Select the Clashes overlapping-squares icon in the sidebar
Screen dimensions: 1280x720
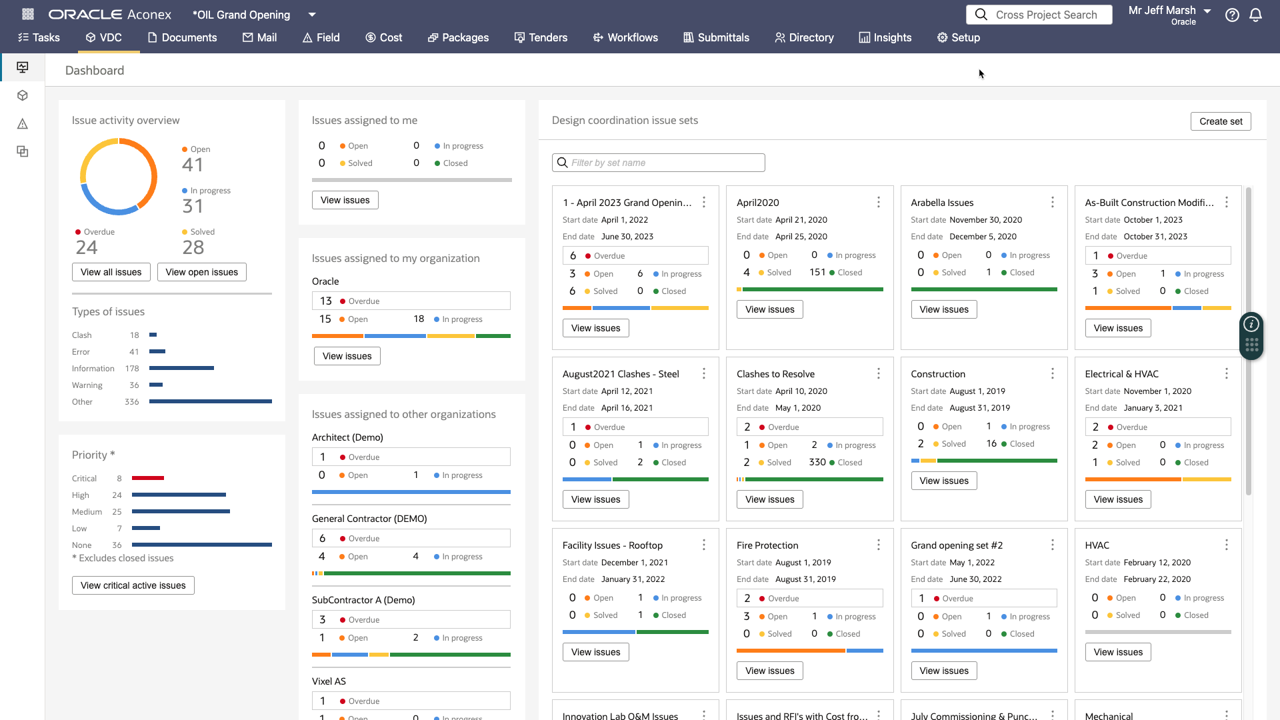click(x=21, y=151)
